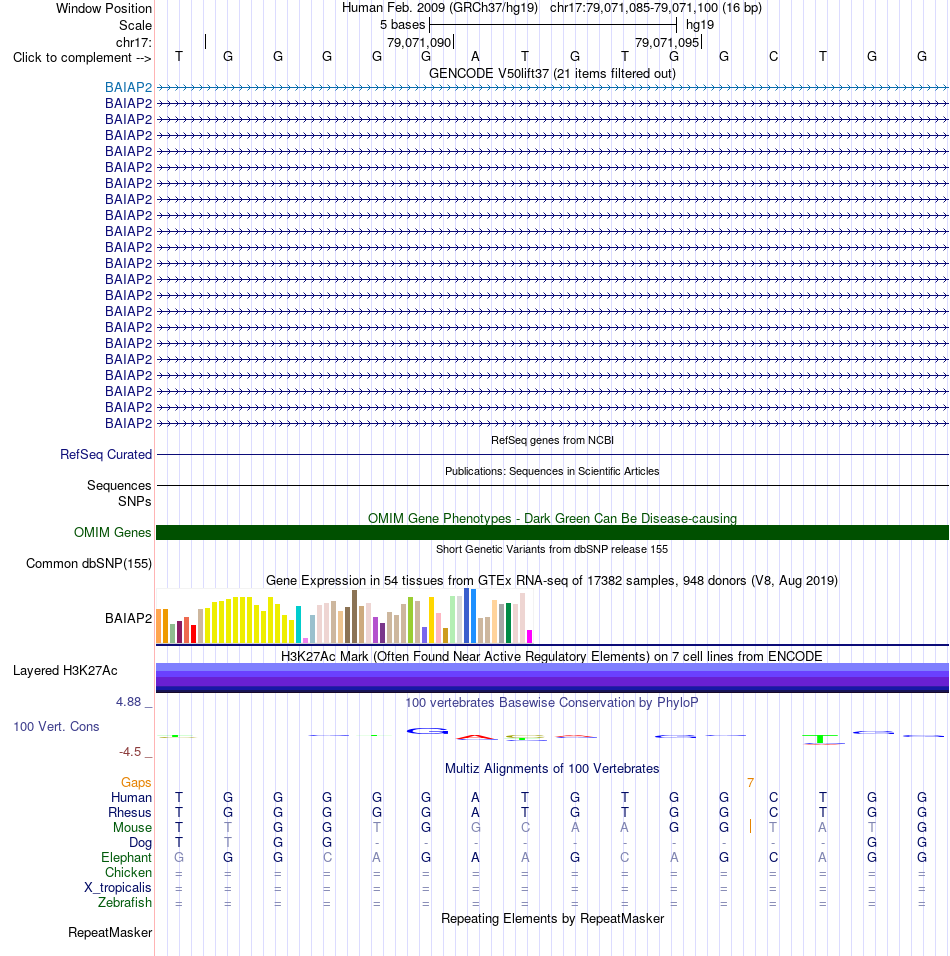The image size is (950, 956).
Task: Click the 'RefSeq genes from NCBI' title
Action: [x=552, y=440]
